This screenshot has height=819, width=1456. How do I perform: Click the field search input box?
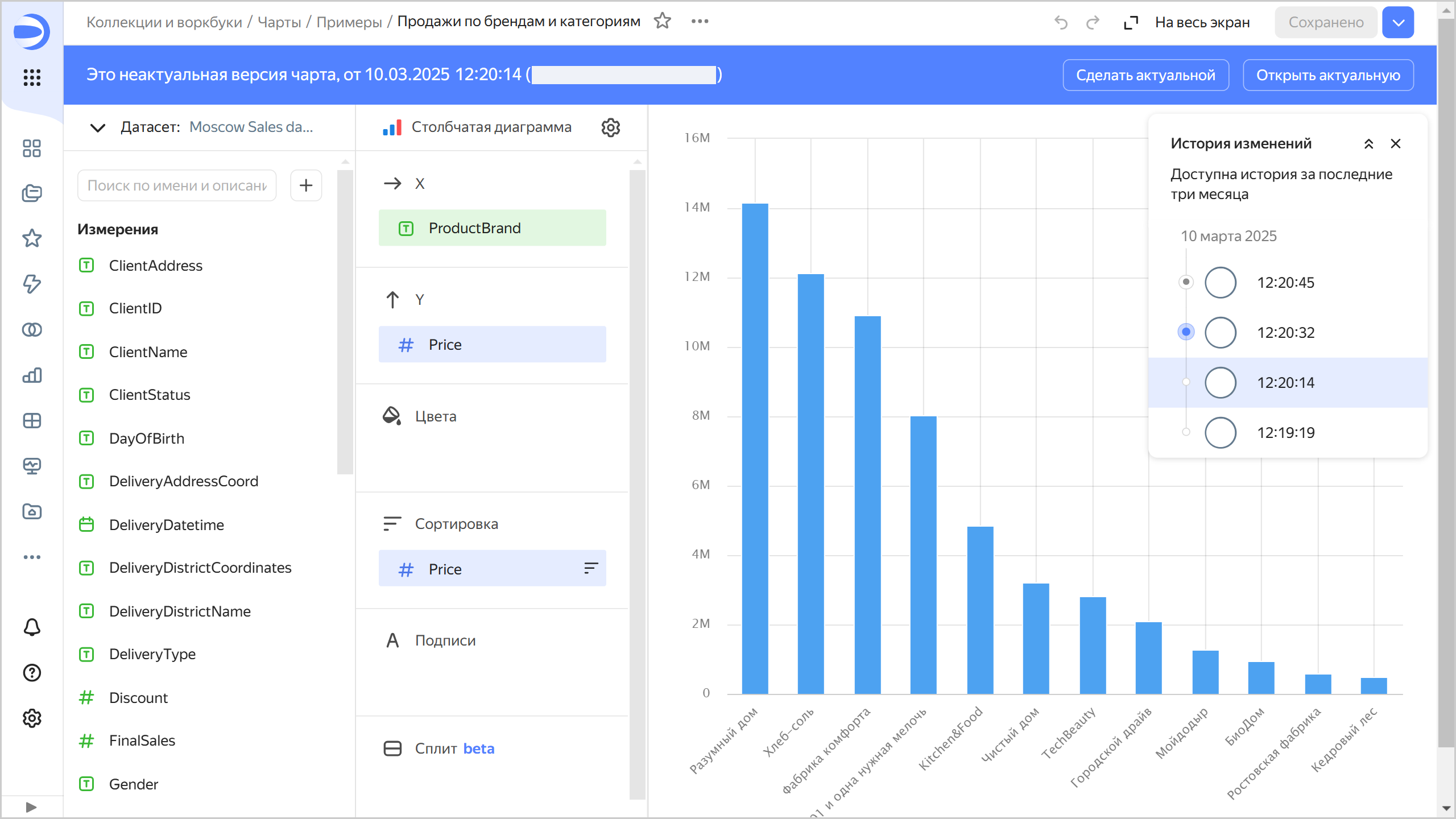[x=177, y=185]
